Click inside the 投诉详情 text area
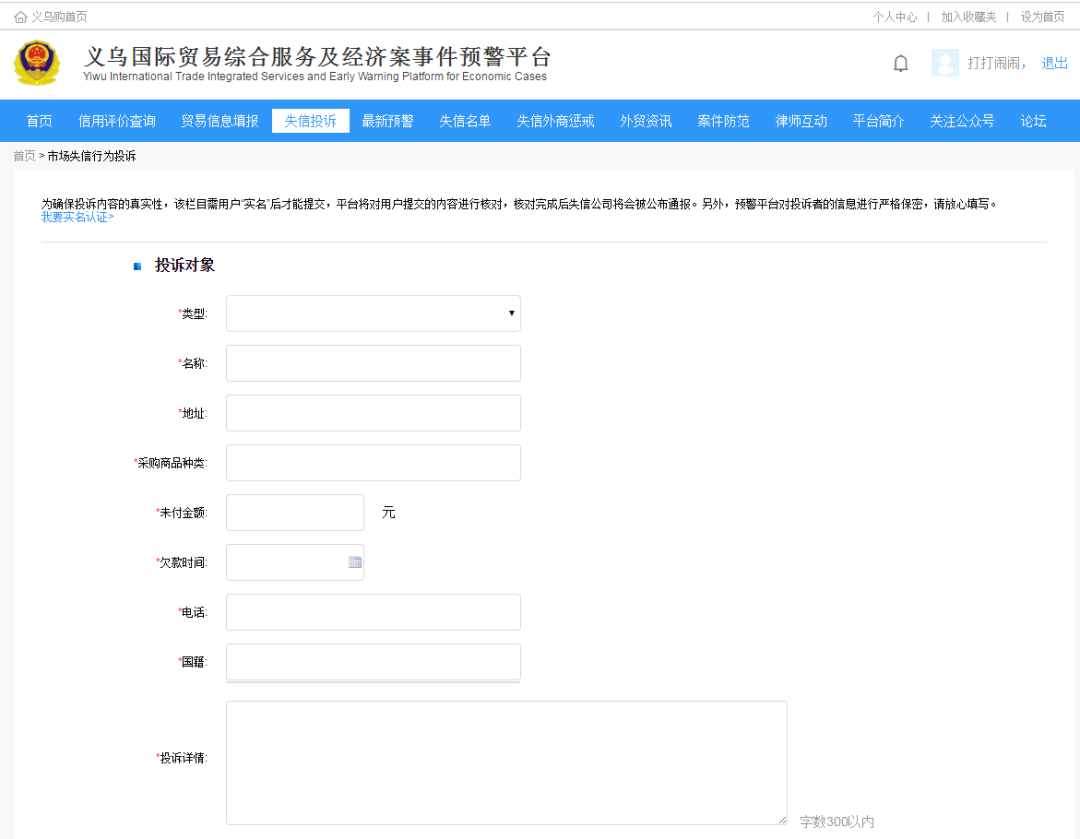The height and width of the screenshot is (839, 1080). tap(506, 762)
